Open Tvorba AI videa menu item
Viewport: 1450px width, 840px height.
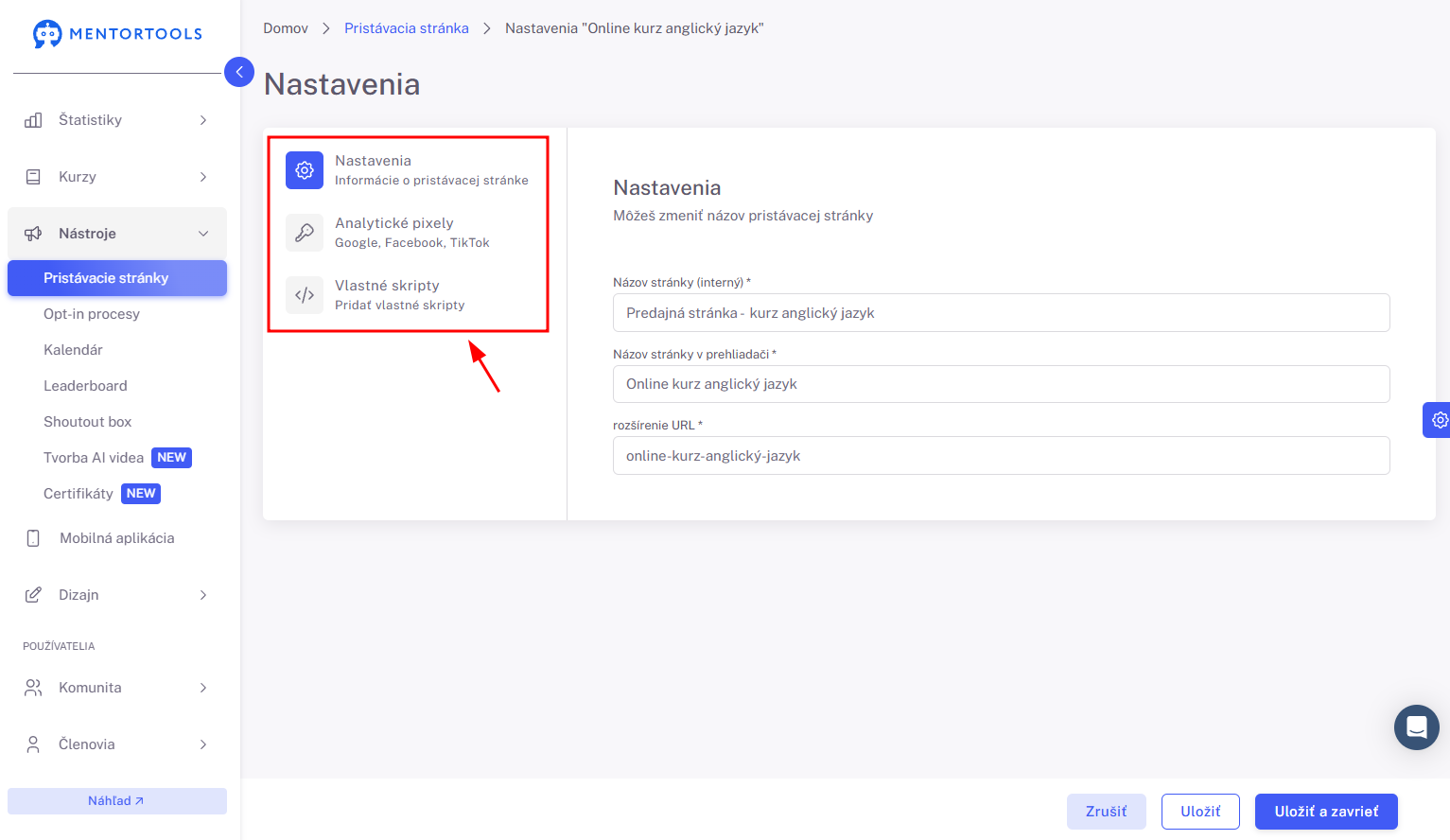click(x=94, y=458)
